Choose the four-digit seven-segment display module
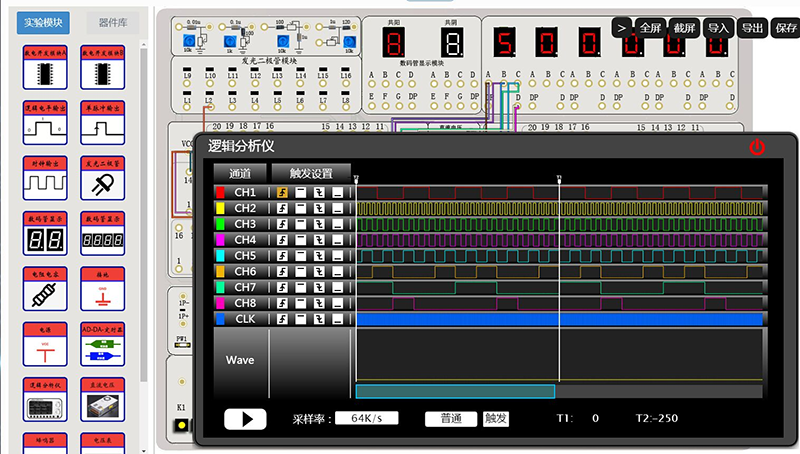The image size is (800, 454). 102,234
